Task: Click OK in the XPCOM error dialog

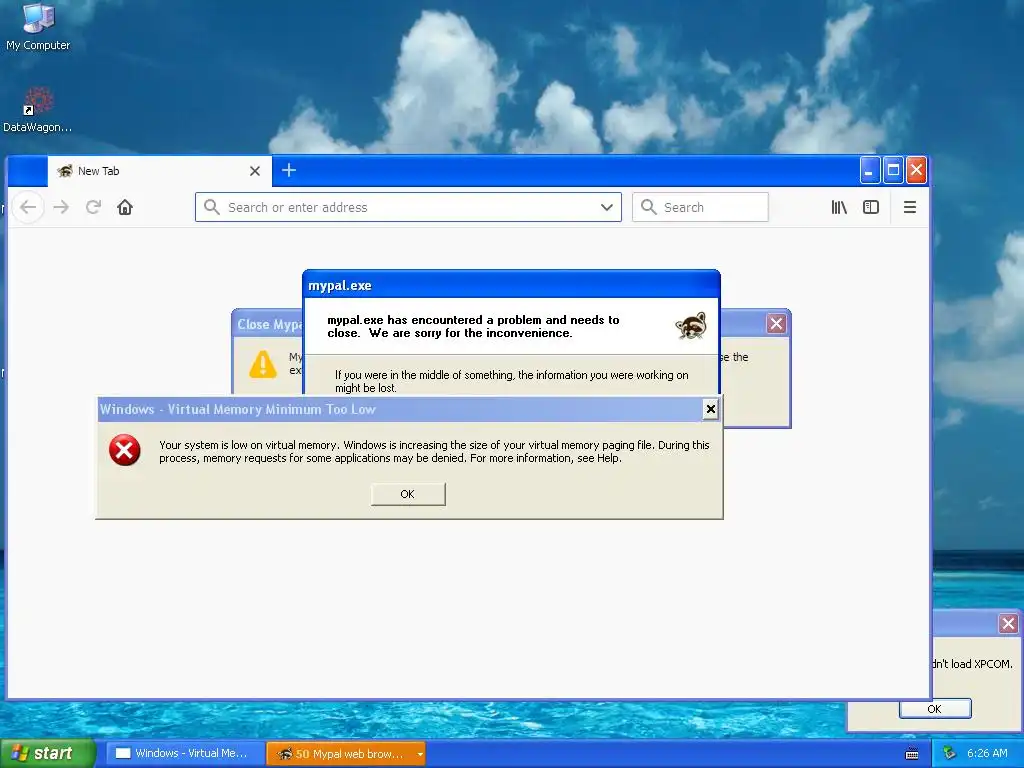Action: coord(935,709)
